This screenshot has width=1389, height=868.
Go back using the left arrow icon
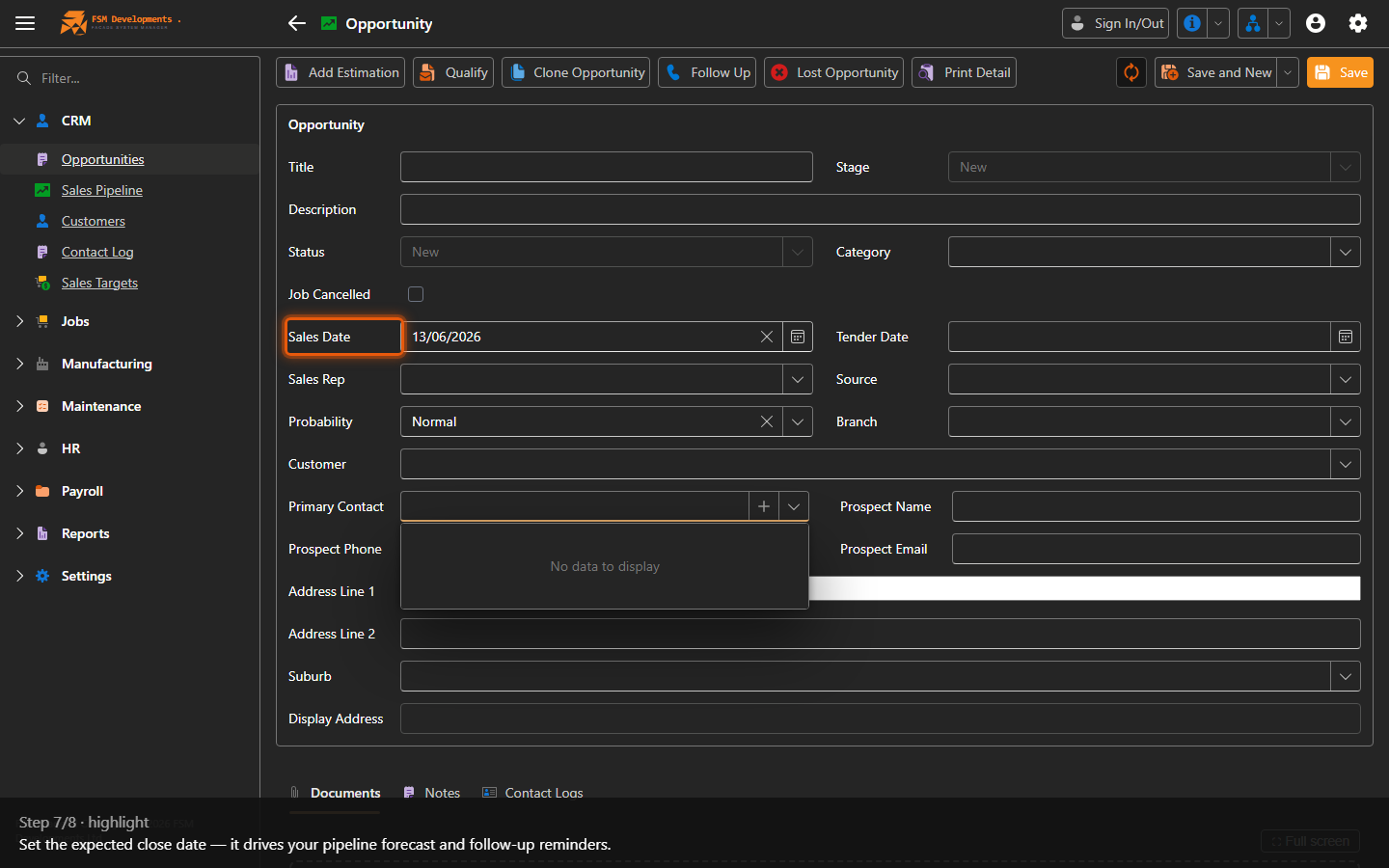(297, 23)
